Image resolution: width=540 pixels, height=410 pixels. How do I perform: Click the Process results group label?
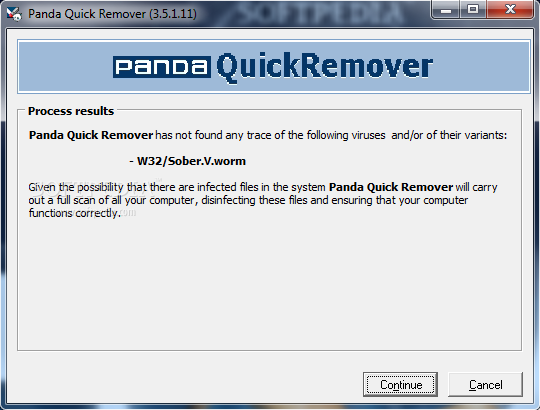click(71, 111)
